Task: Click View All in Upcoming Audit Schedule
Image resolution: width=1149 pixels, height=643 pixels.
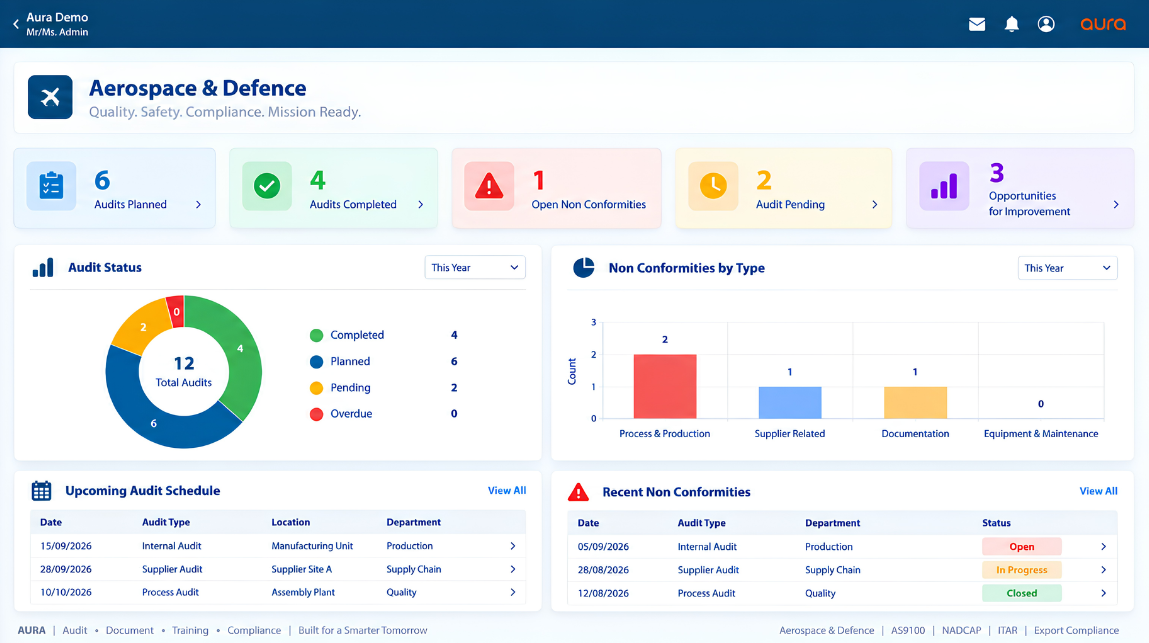Action: (x=507, y=490)
